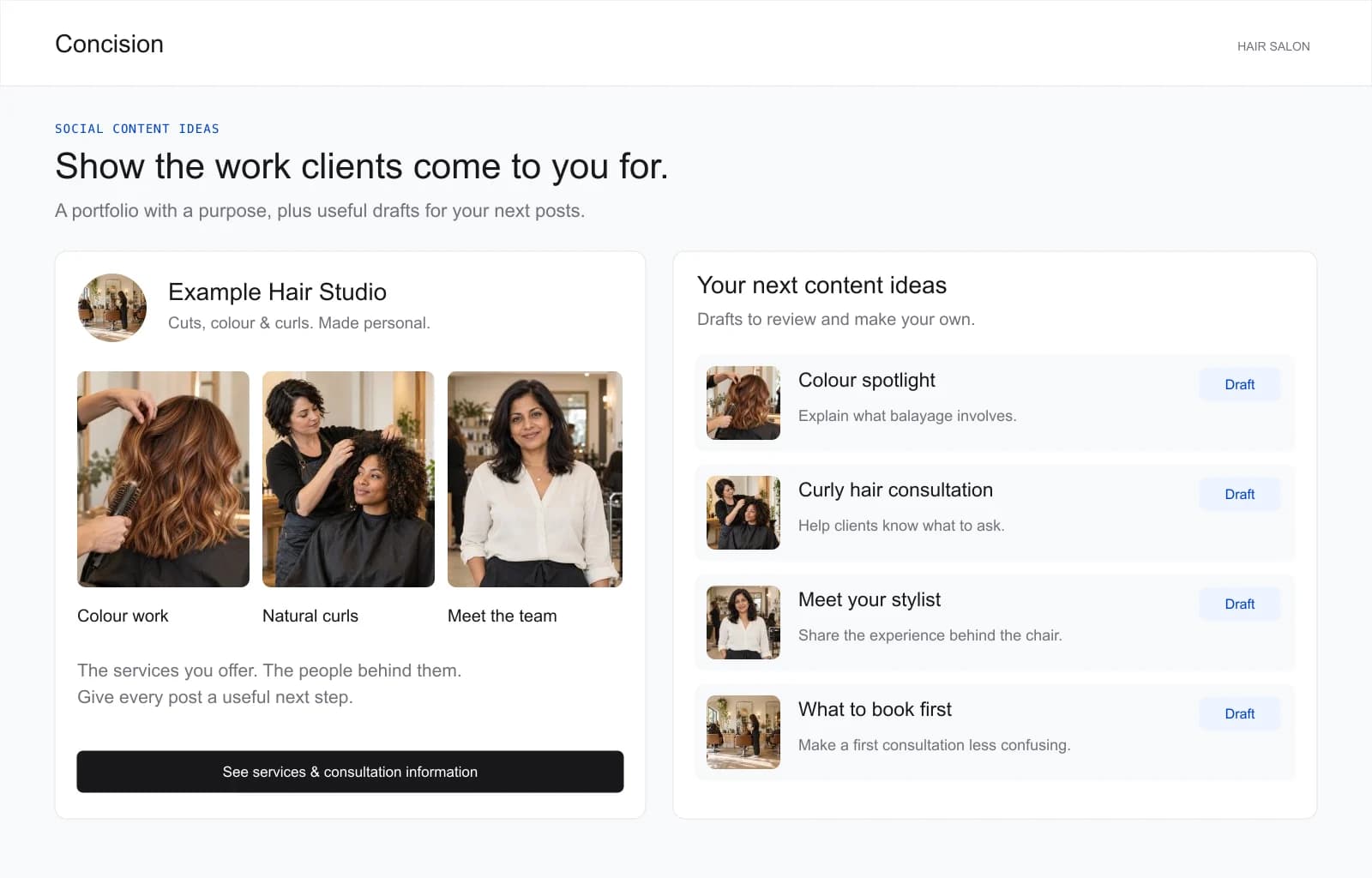Click the HAIR SALON header label
The image size is (1372, 878).
tap(1273, 46)
